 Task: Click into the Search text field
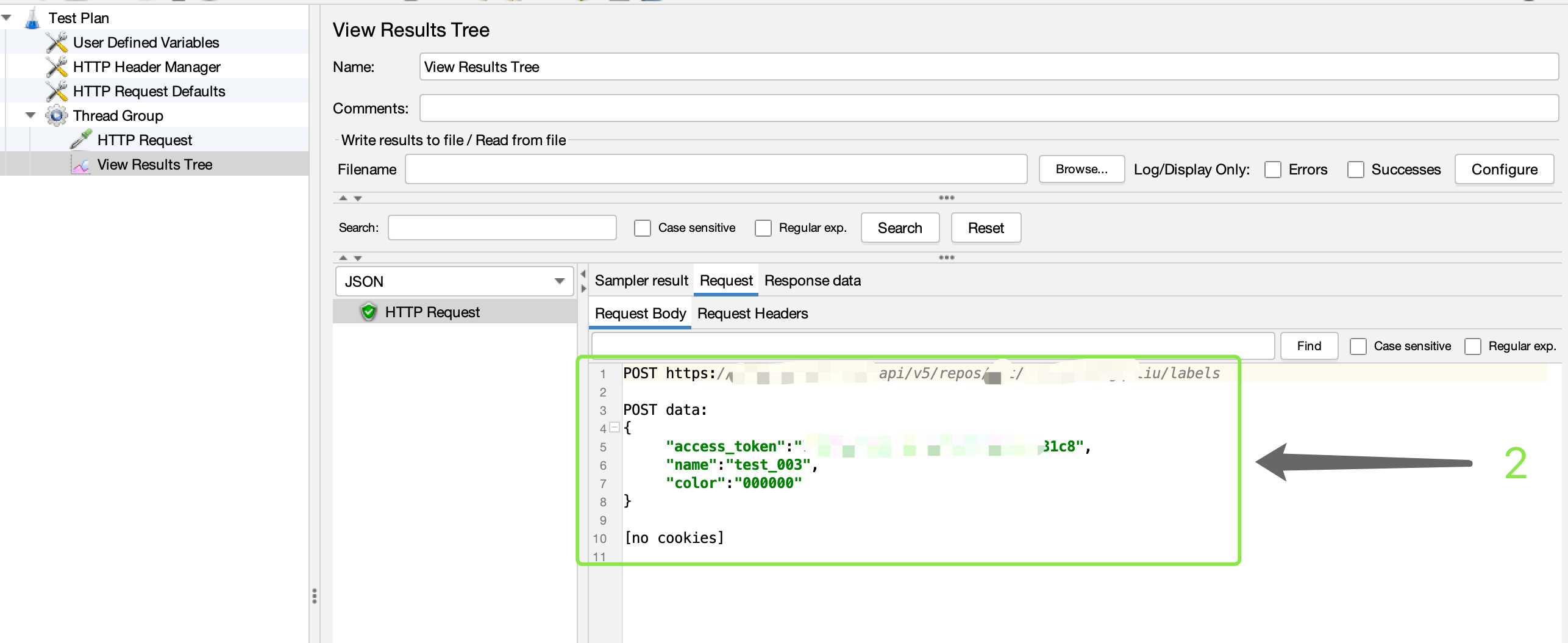tap(502, 228)
